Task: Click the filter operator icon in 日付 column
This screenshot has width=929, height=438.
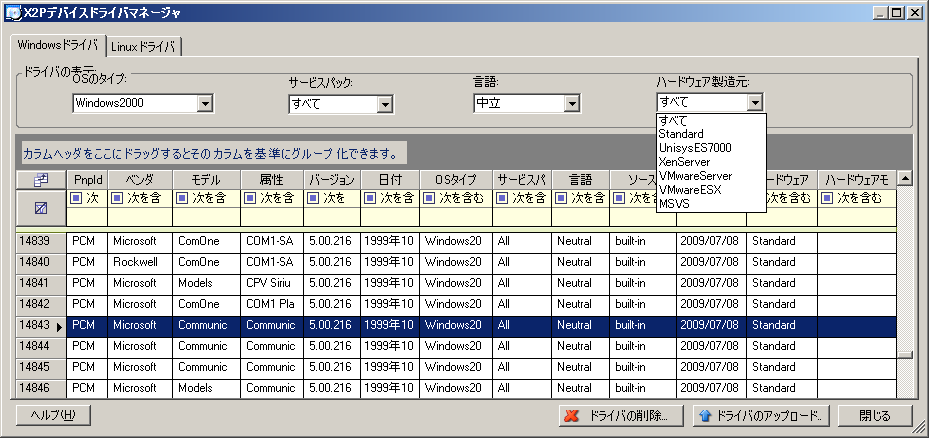Action: coord(370,199)
